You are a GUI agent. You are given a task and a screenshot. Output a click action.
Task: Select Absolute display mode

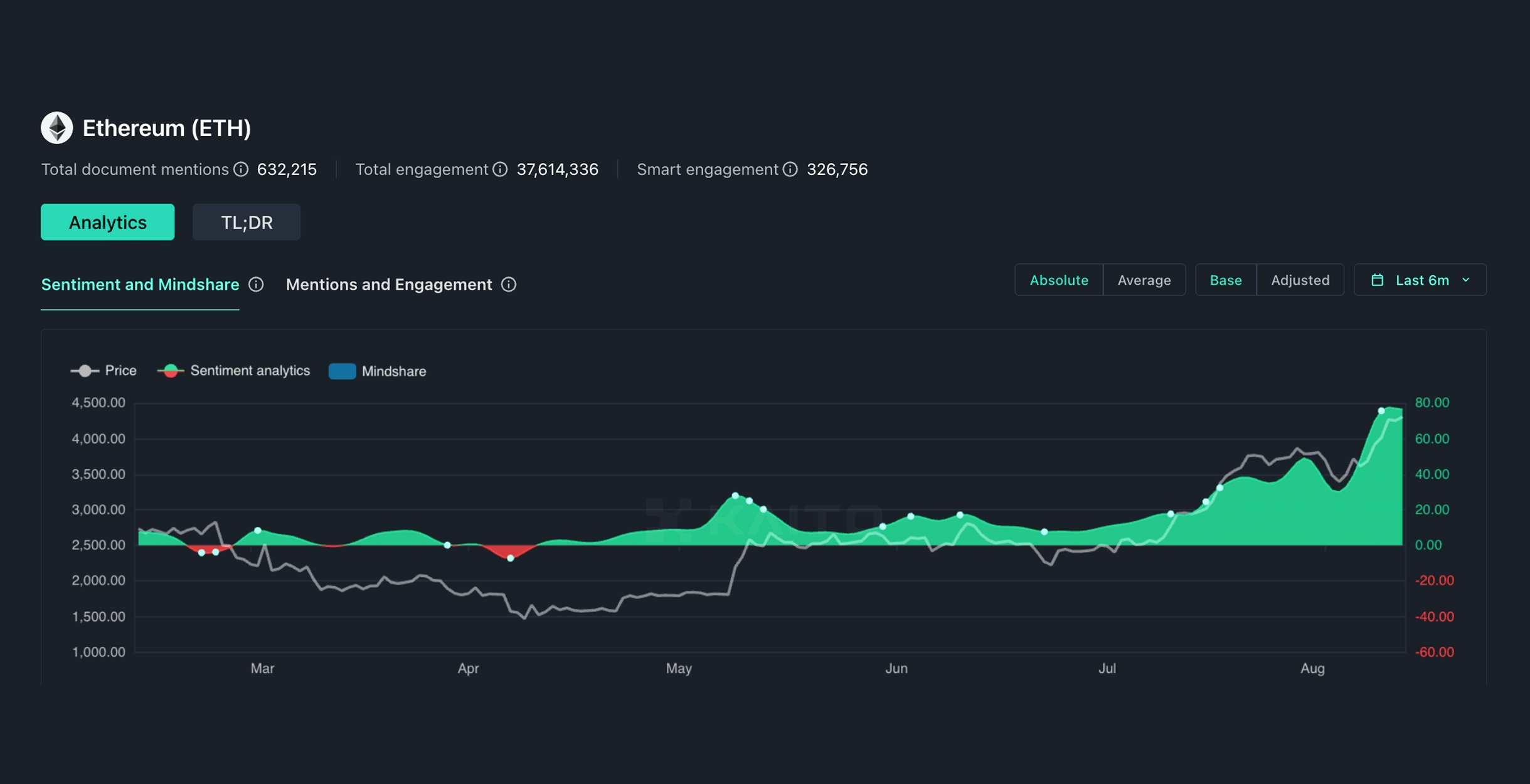(x=1059, y=280)
